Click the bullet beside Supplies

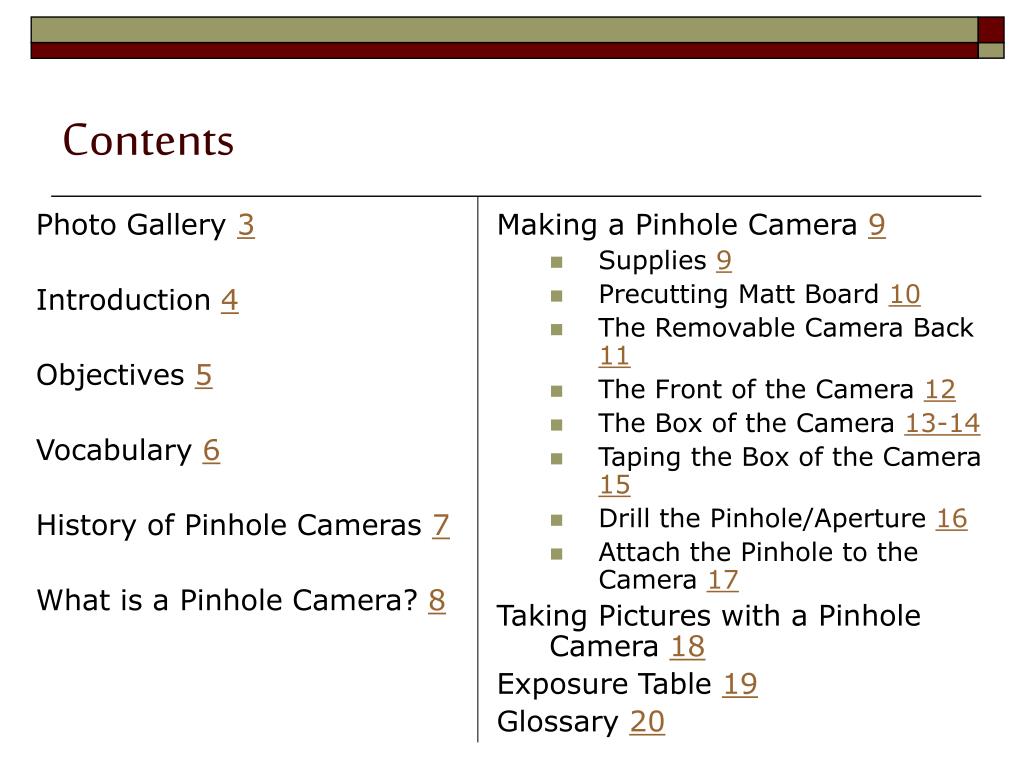pos(557,262)
